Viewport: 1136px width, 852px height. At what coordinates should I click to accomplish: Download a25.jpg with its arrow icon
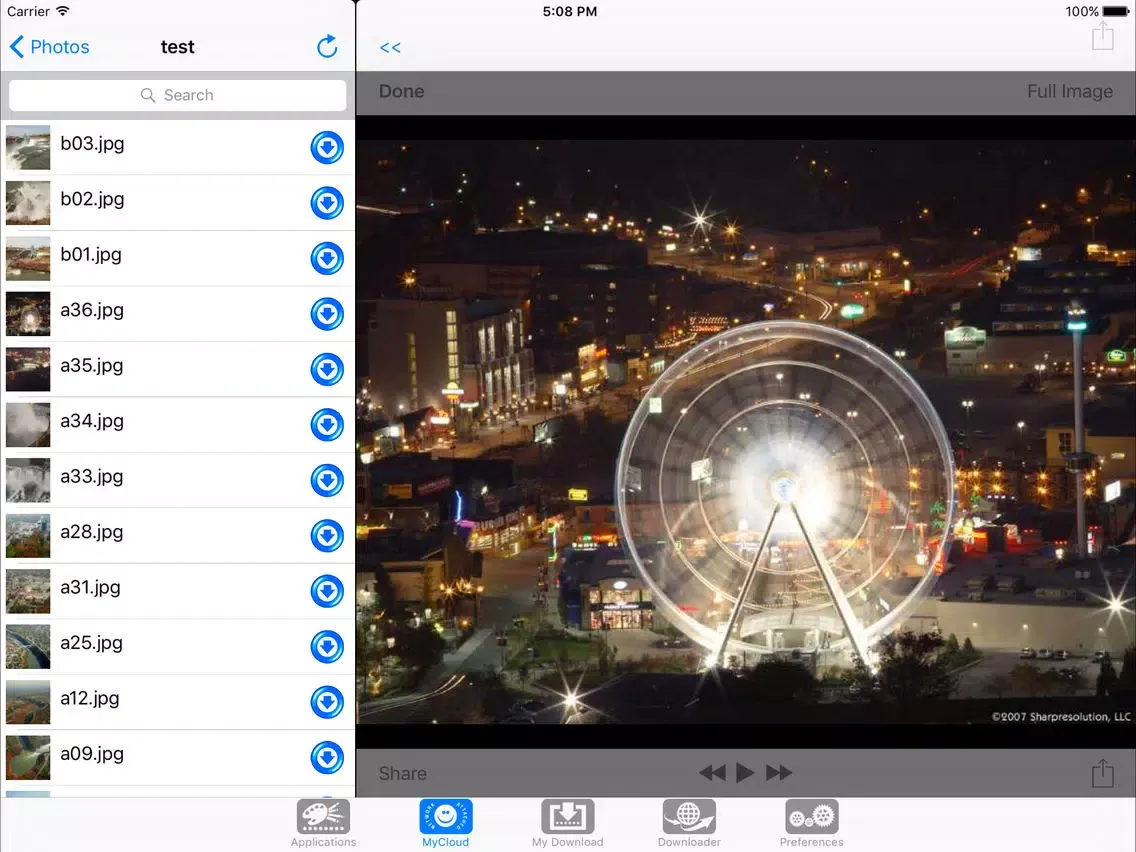pos(327,646)
